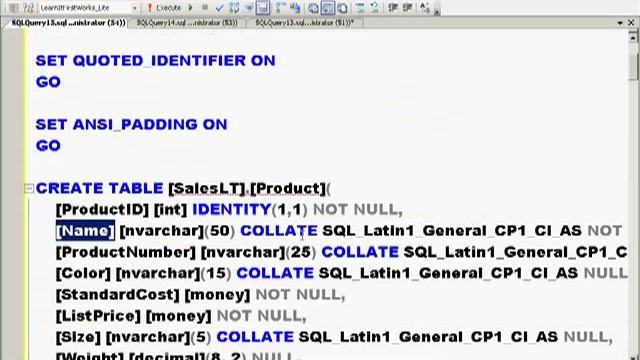Start debugging with the green arrow
Screen dimensions: 640x360
tap(190, 7)
